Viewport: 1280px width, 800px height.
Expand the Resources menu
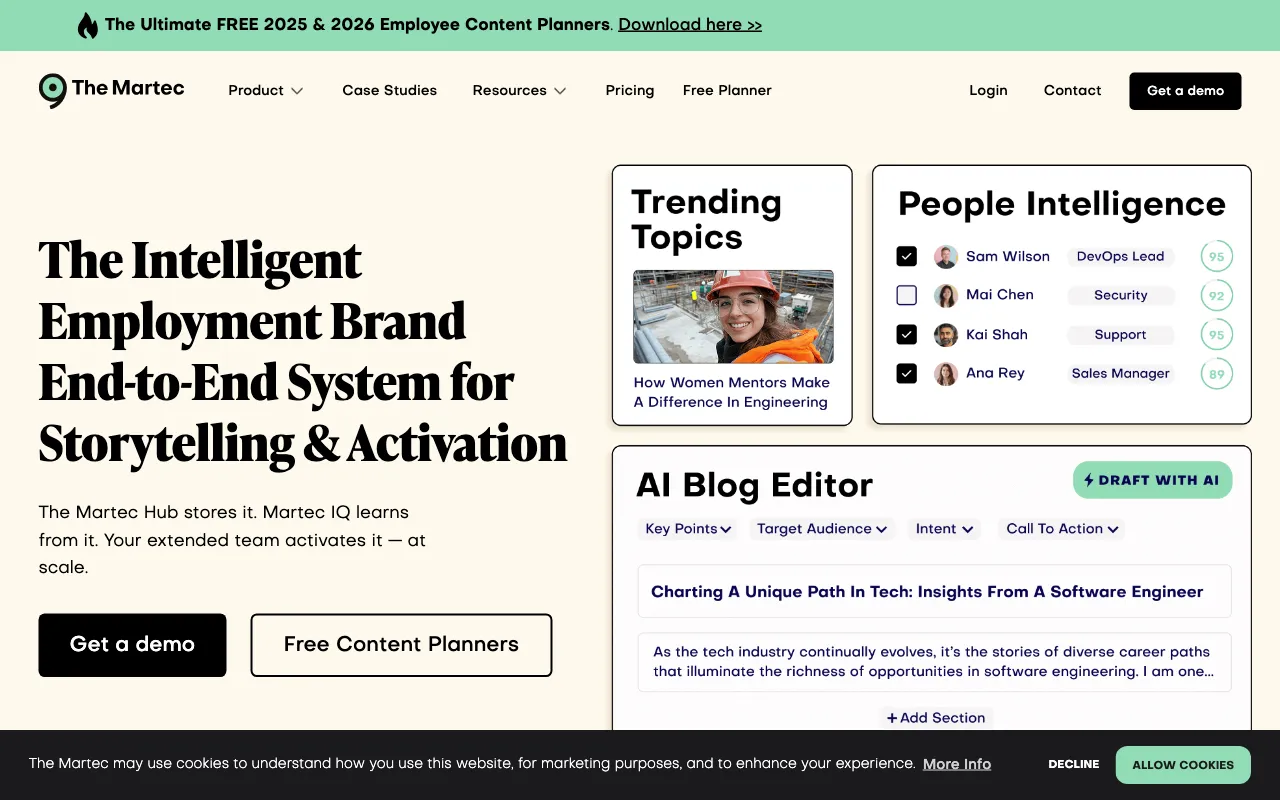tap(520, 90)
